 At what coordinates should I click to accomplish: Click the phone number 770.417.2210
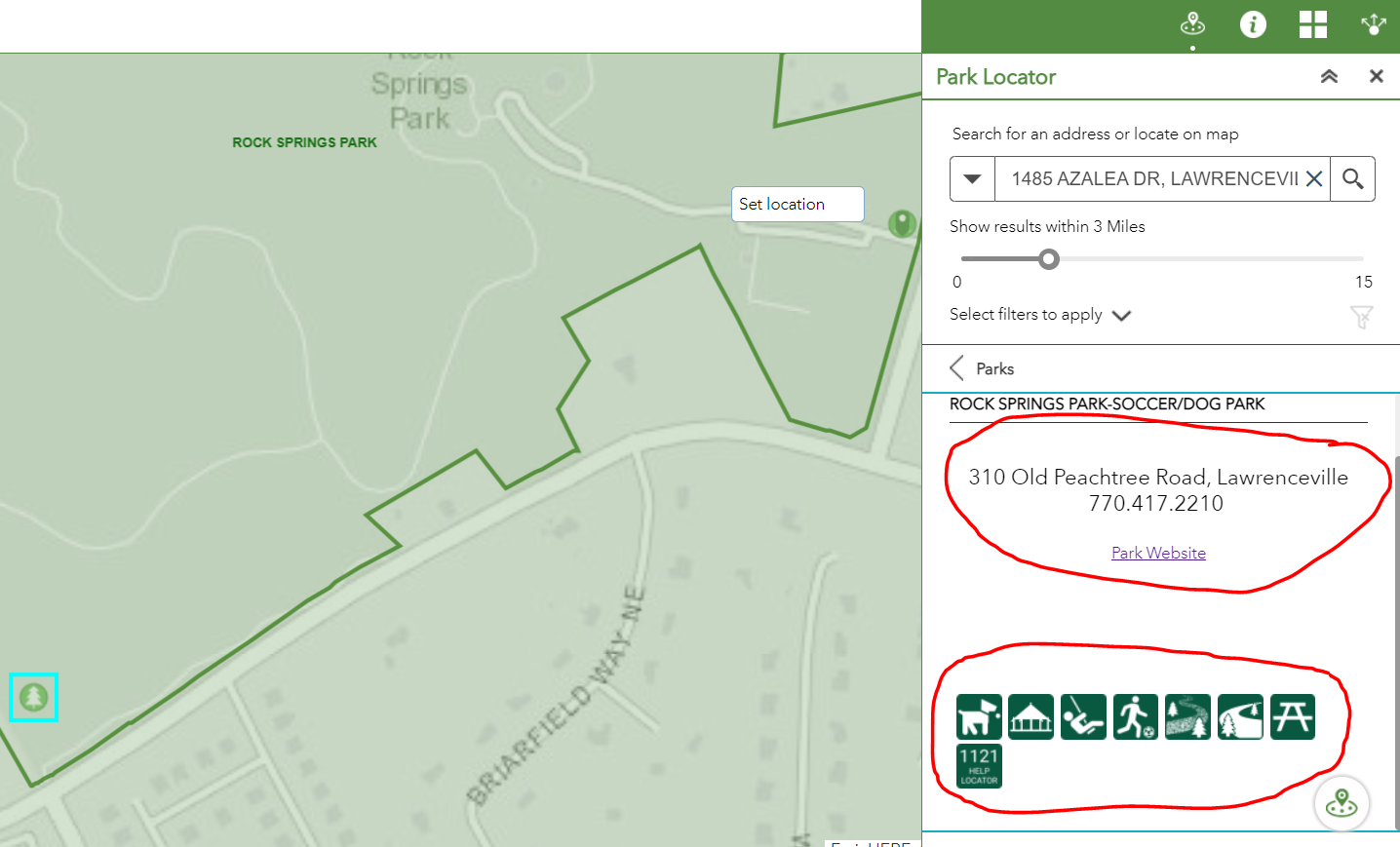1156,503
